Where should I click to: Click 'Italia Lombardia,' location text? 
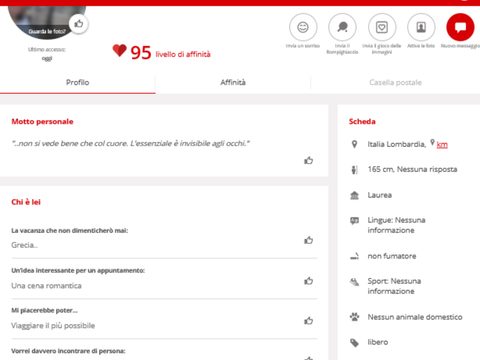tap(397, 144)
